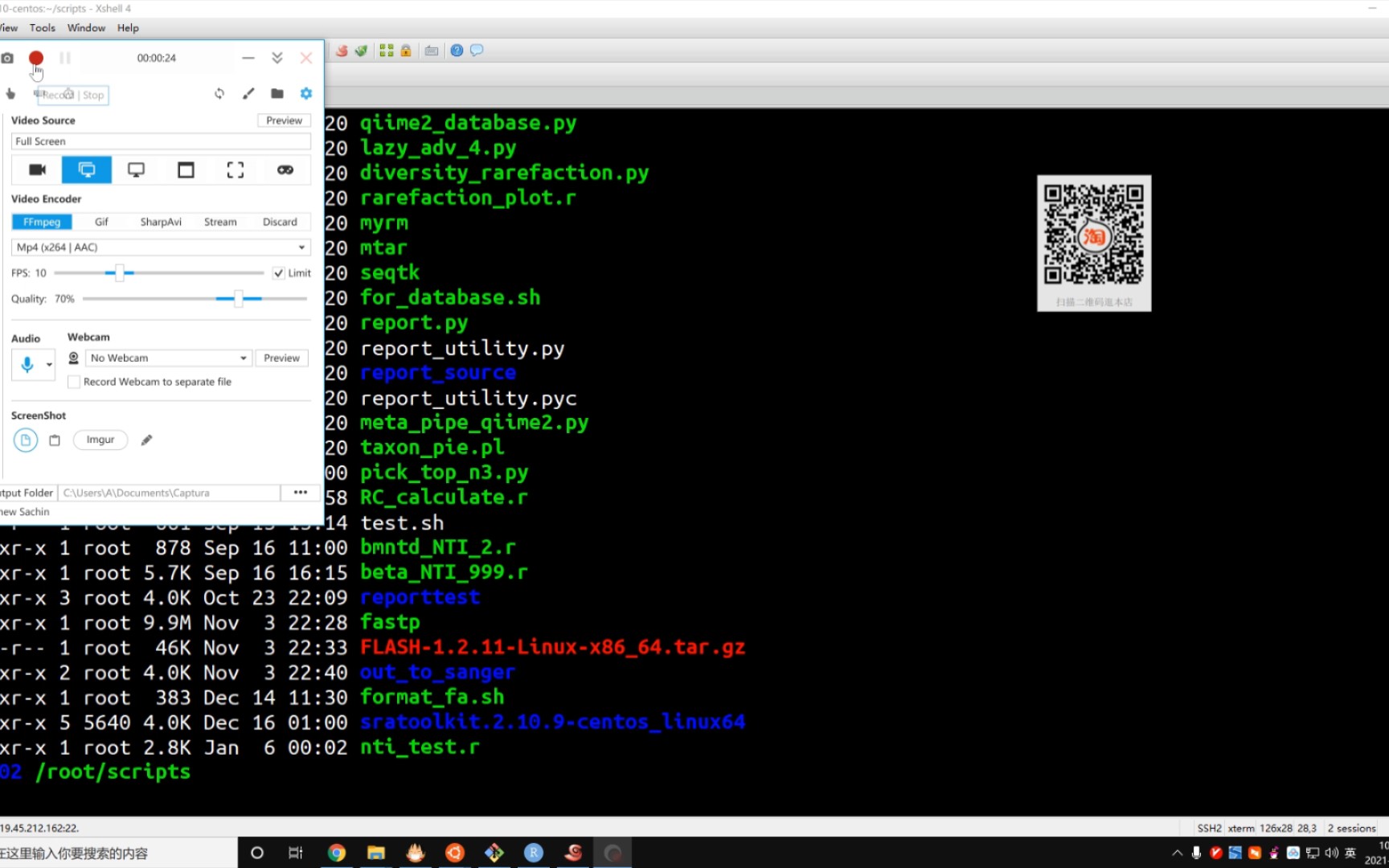Click the FPS slider handle
1389x868 pixels.
[119, 272]
